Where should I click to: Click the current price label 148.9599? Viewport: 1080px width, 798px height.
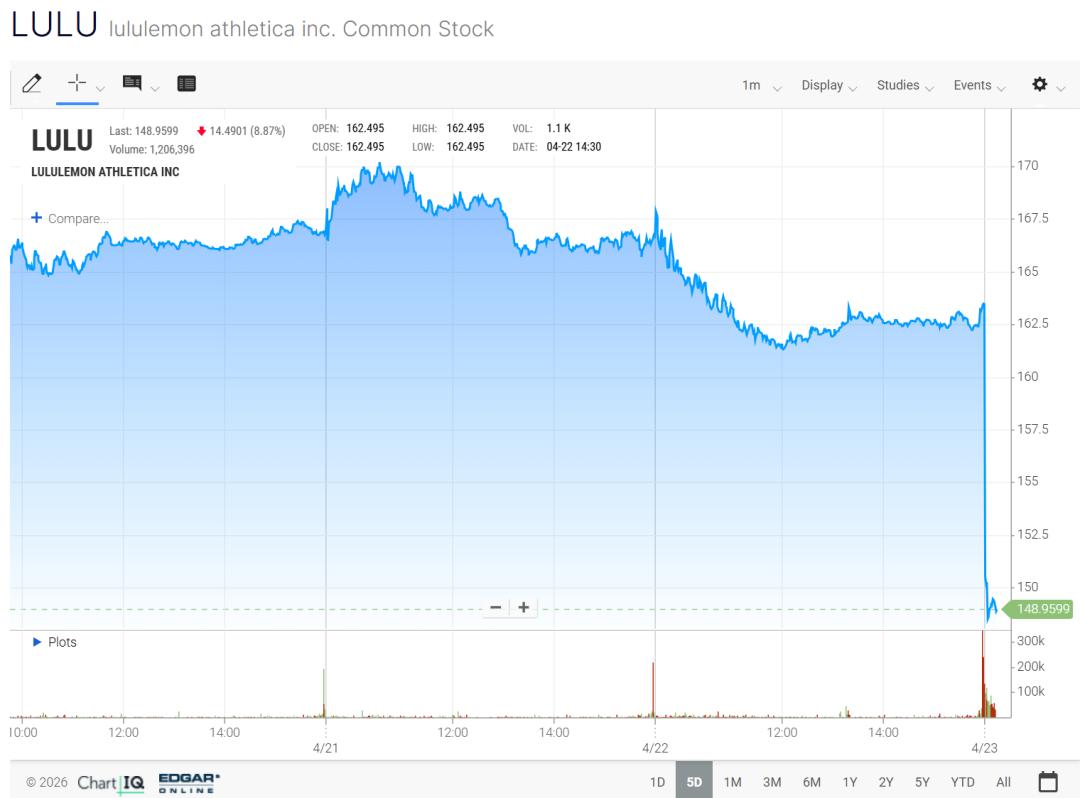tap(1042, 608)
